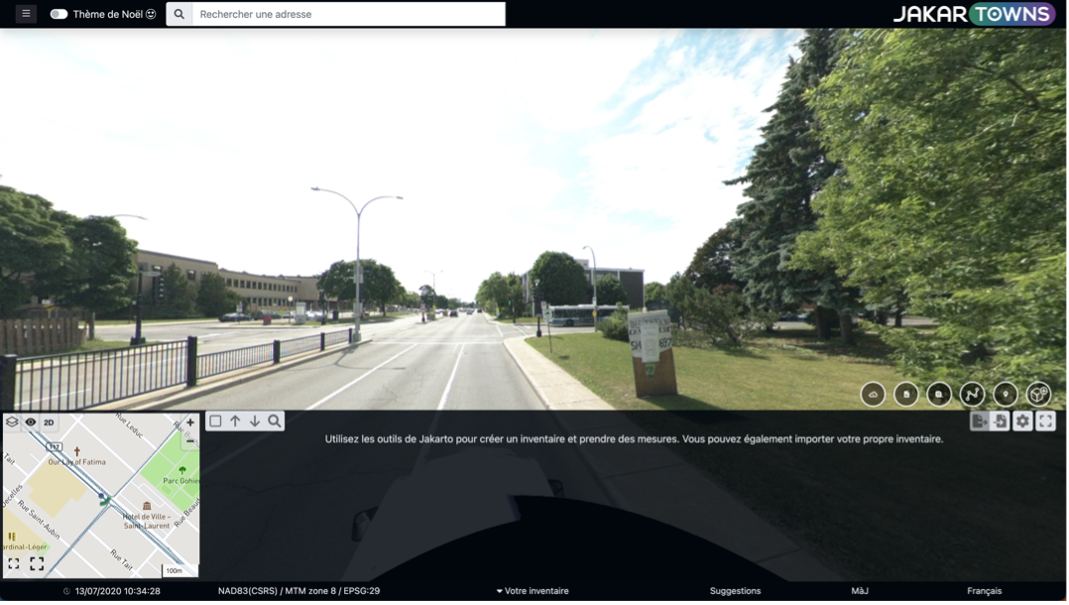Toggle 2D mode on the minimap
Viewport: 1069px width, 605px height.
47,421
